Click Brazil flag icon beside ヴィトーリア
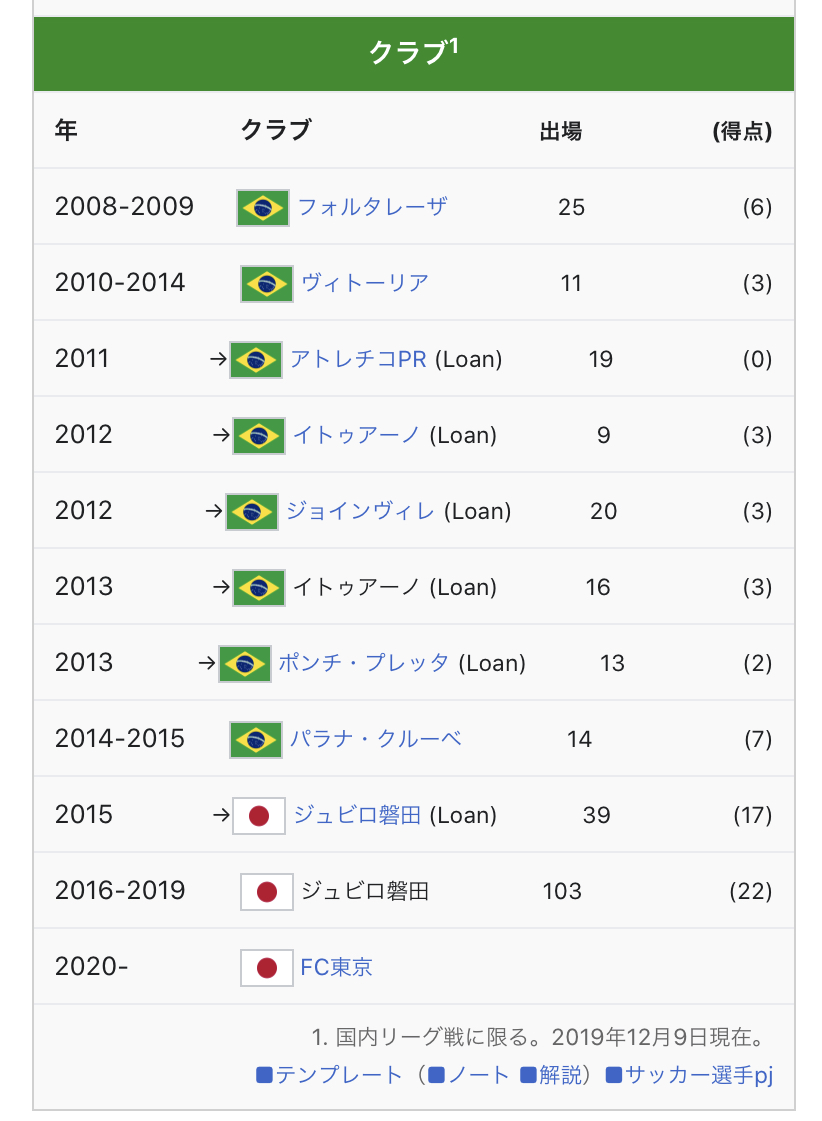Image resolution: width=822 pixels, height=1121 pixels. tap(267, 284)
